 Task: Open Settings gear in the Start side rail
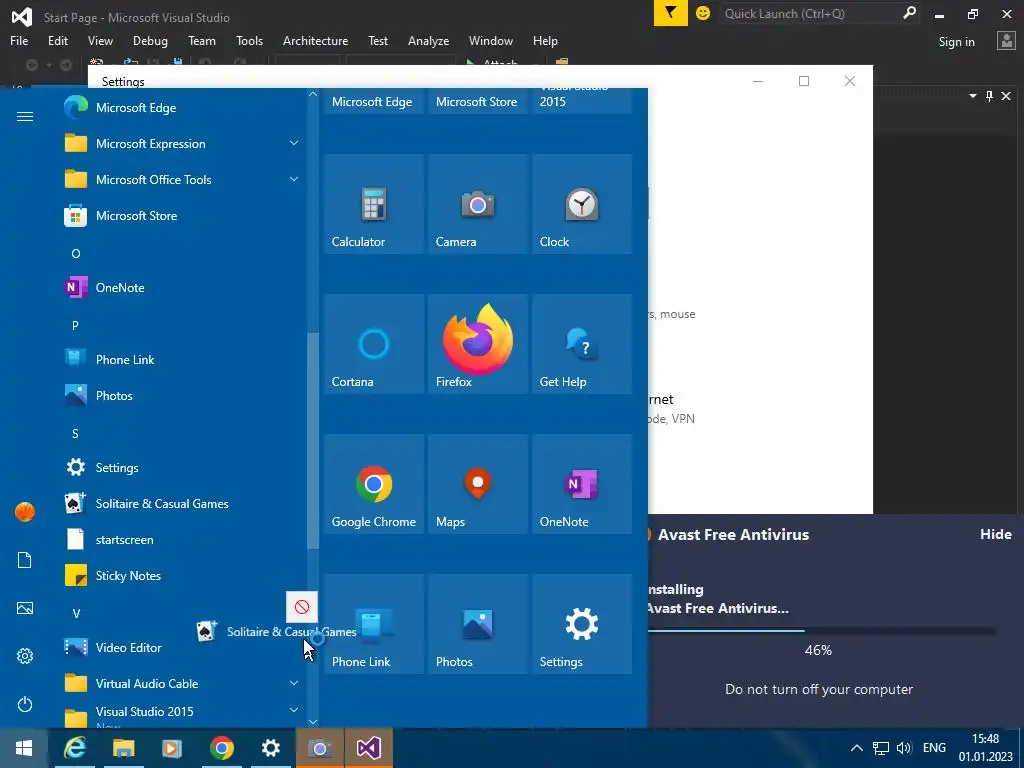(25, 656)
